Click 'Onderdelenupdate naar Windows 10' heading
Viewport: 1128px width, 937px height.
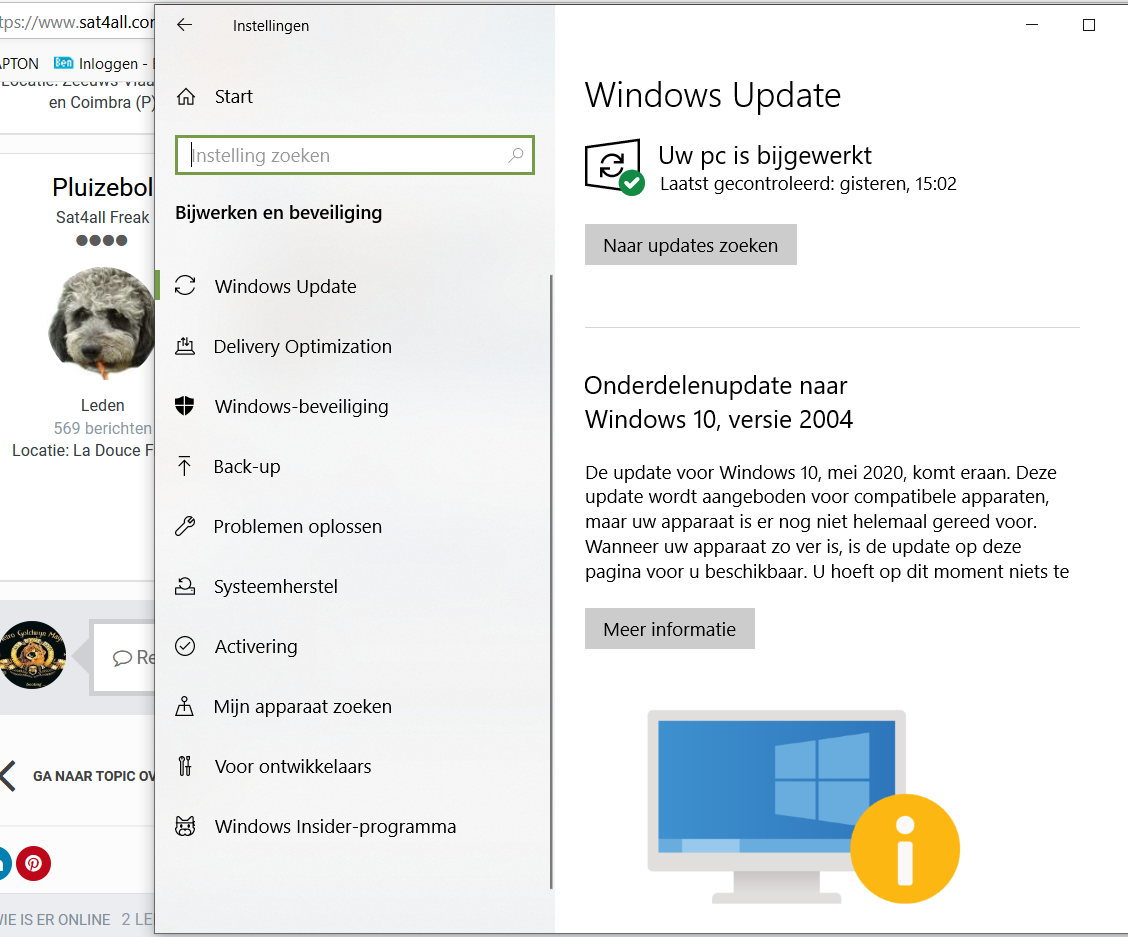(x=719, y=402)
